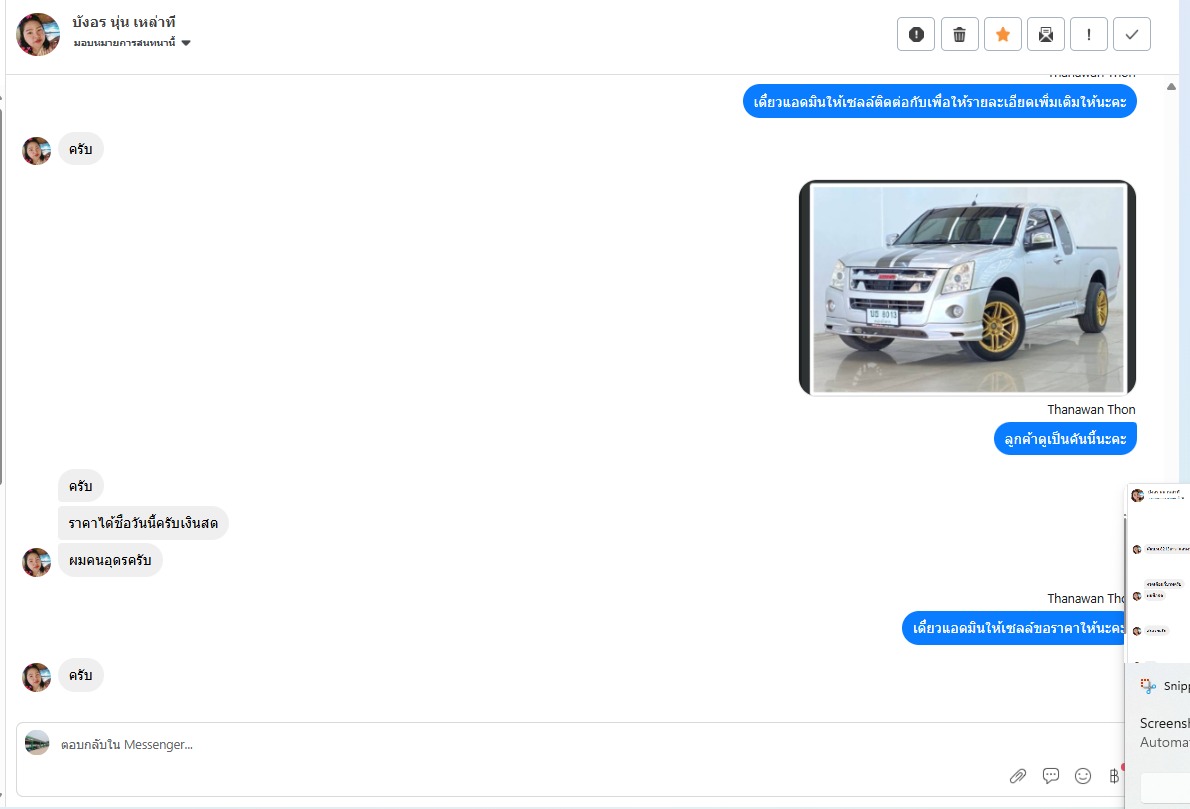Mark conversation unread with envelope icon
The height and width of the screenshot is (809, 1190).
coord(1046,34)
